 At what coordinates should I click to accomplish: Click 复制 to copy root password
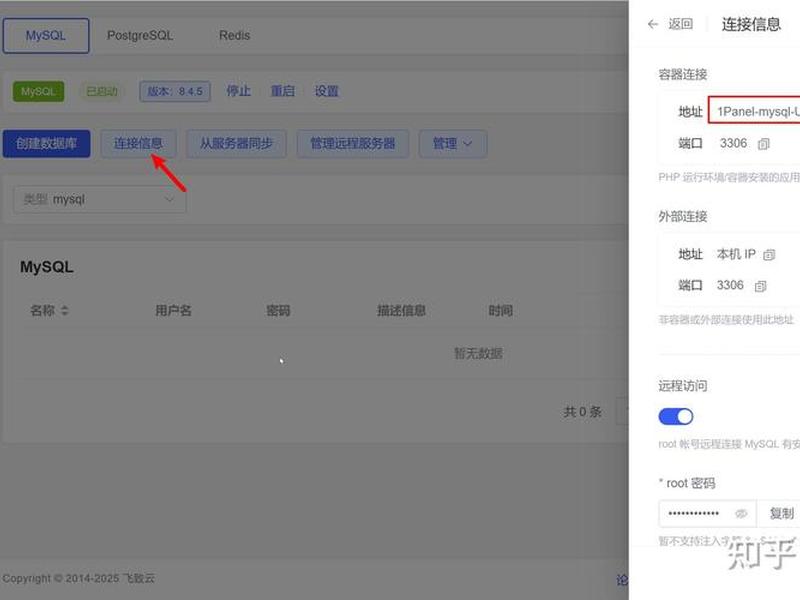coord(781,513)
